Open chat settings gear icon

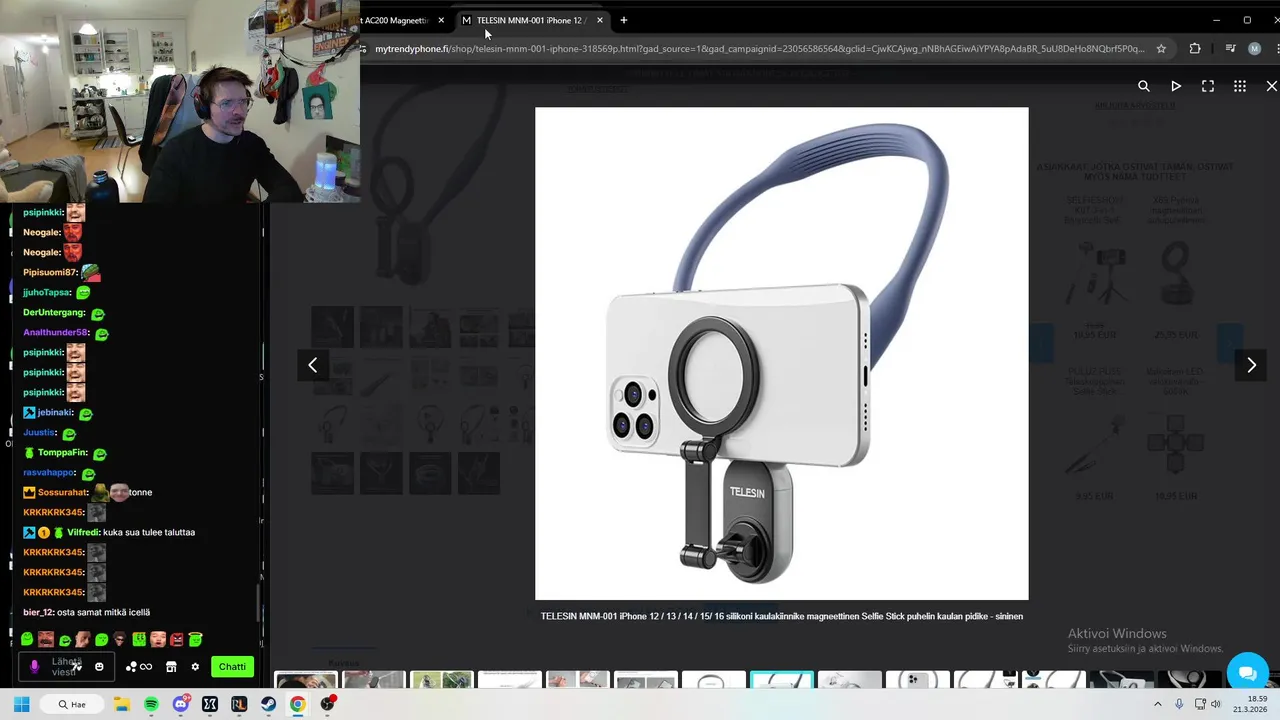click(195, 667)
